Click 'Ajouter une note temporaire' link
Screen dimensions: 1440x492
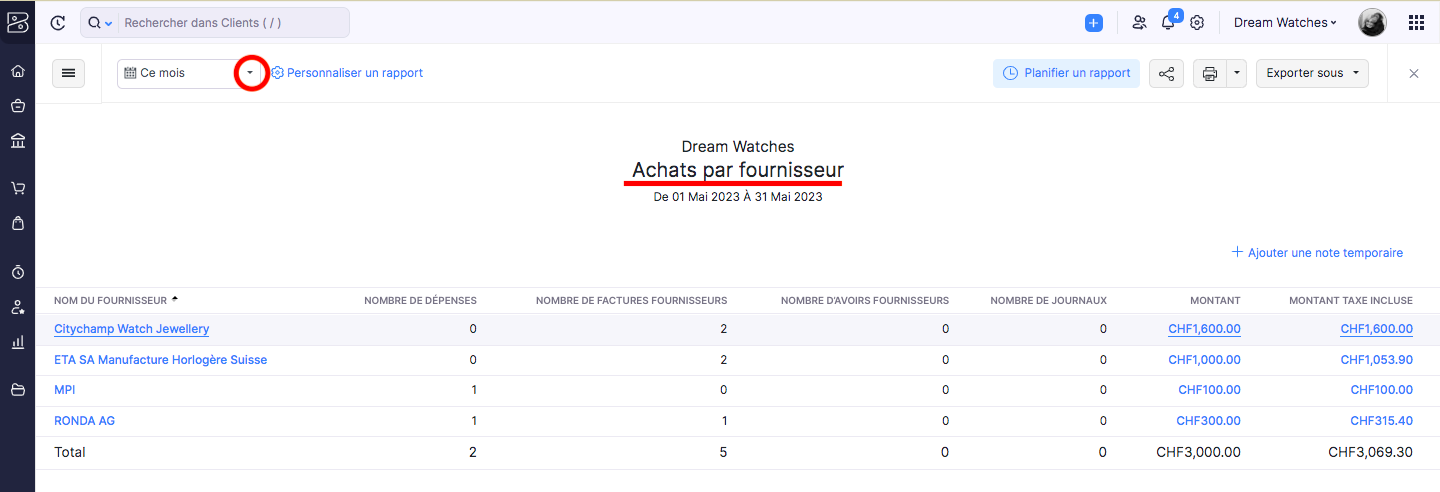point(1317,253)
